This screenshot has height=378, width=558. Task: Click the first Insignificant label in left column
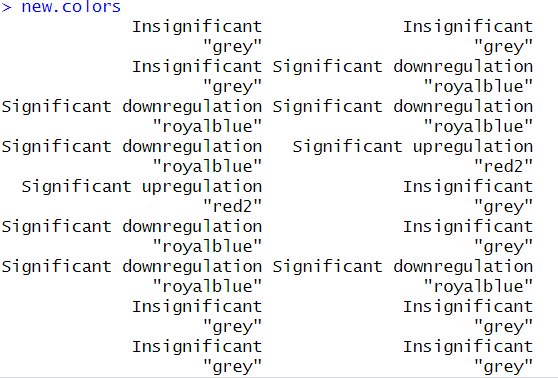tap(197, 27)
